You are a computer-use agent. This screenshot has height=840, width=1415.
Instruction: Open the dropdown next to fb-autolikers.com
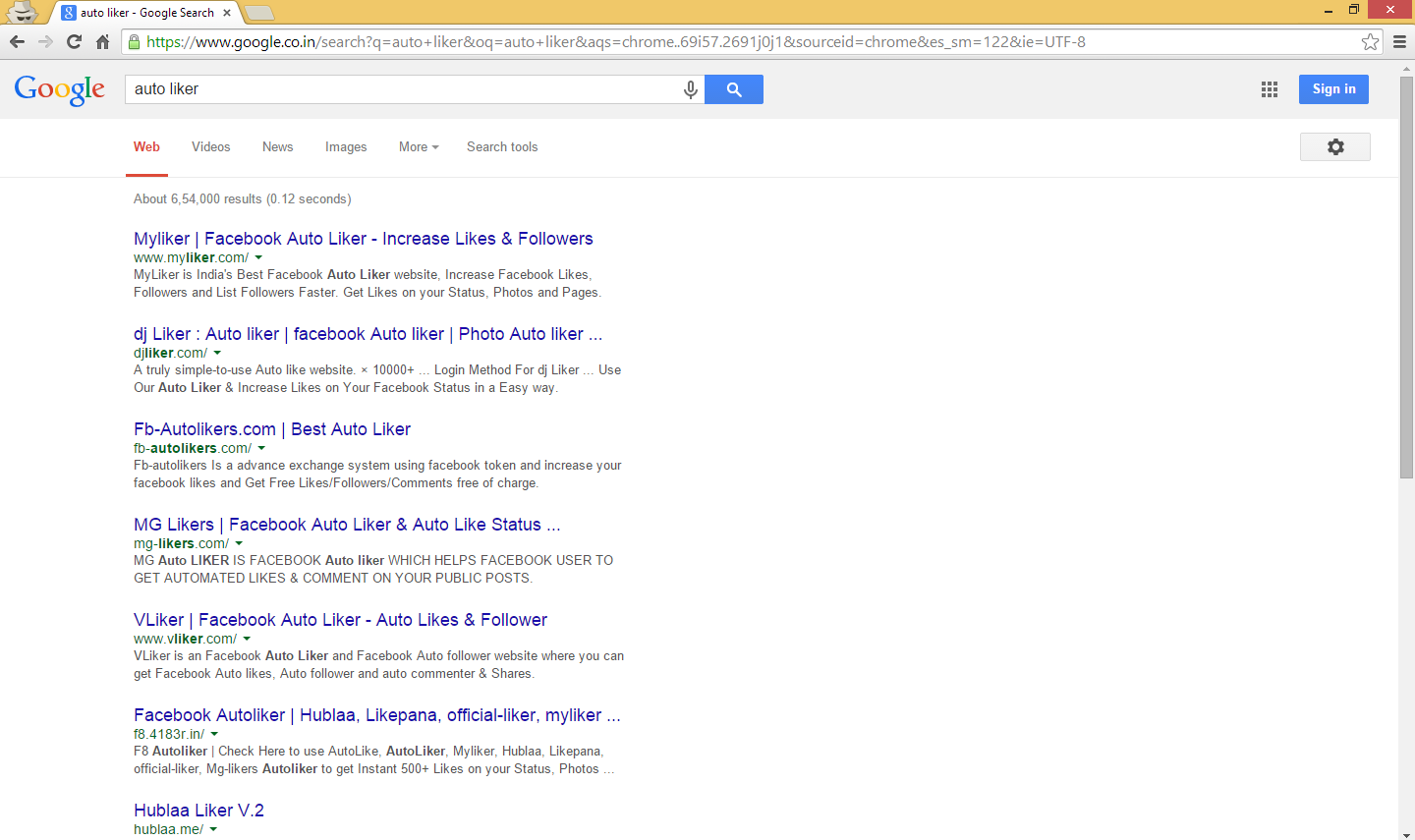261,449
